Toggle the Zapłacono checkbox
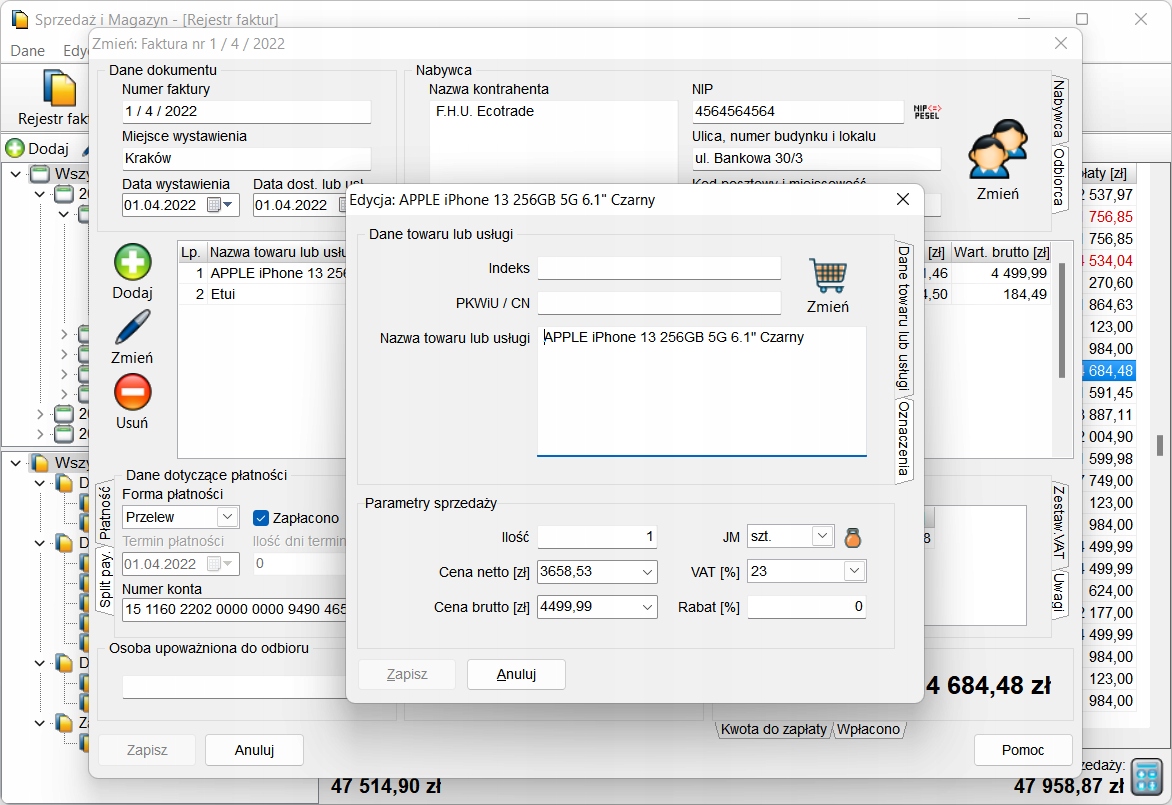This screenshot has width=1172, height=805. (262, 518)
